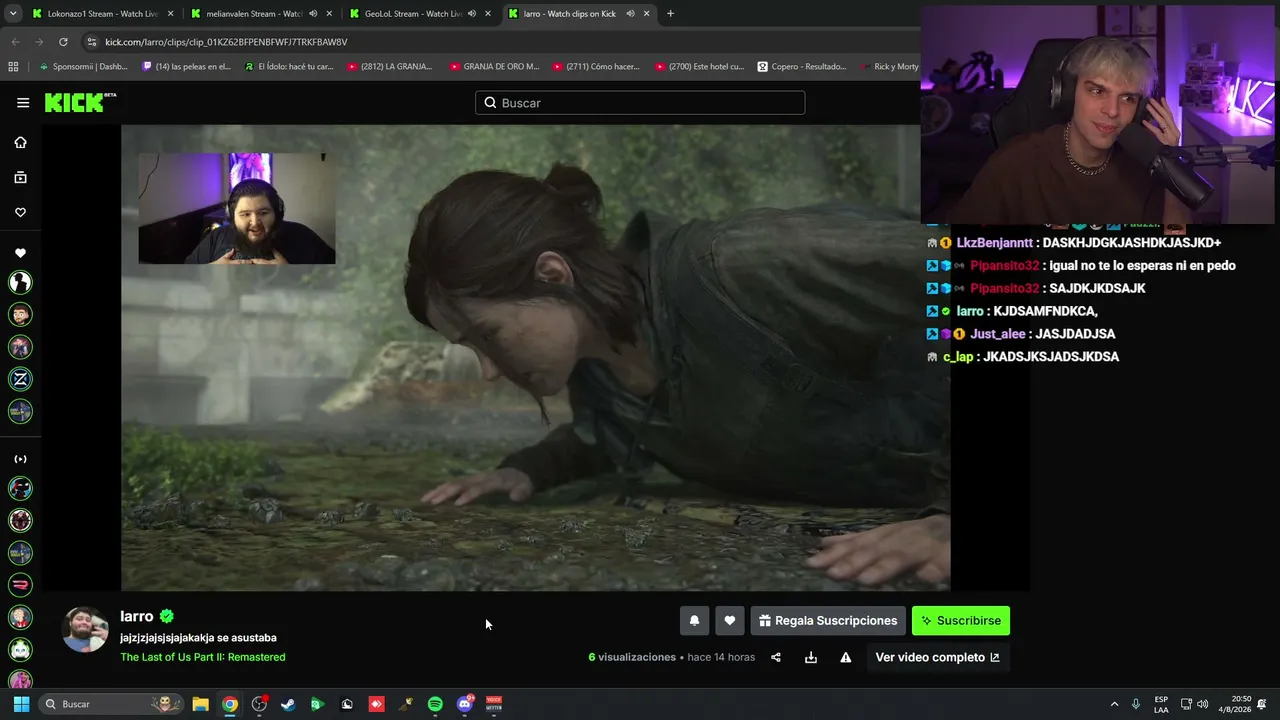Click the live recommended channels icon
This screenshot has height=720, width=1280.
(20, 459)
